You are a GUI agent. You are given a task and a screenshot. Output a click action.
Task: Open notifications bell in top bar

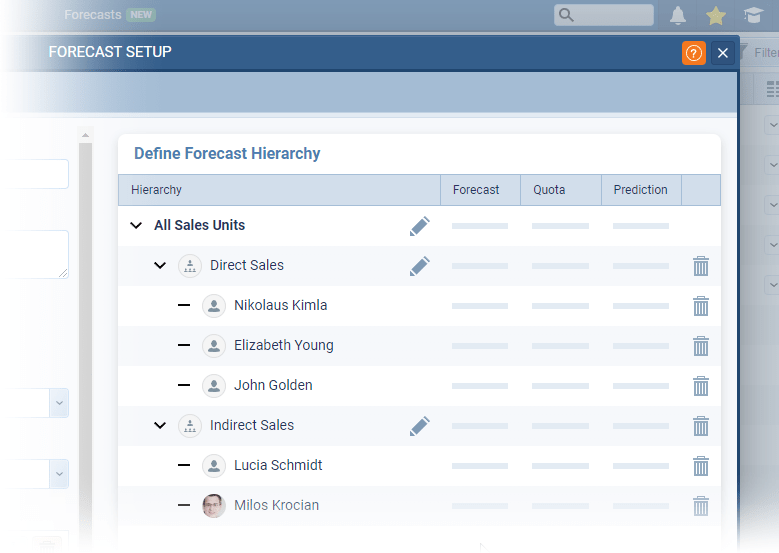pos(678,15)
